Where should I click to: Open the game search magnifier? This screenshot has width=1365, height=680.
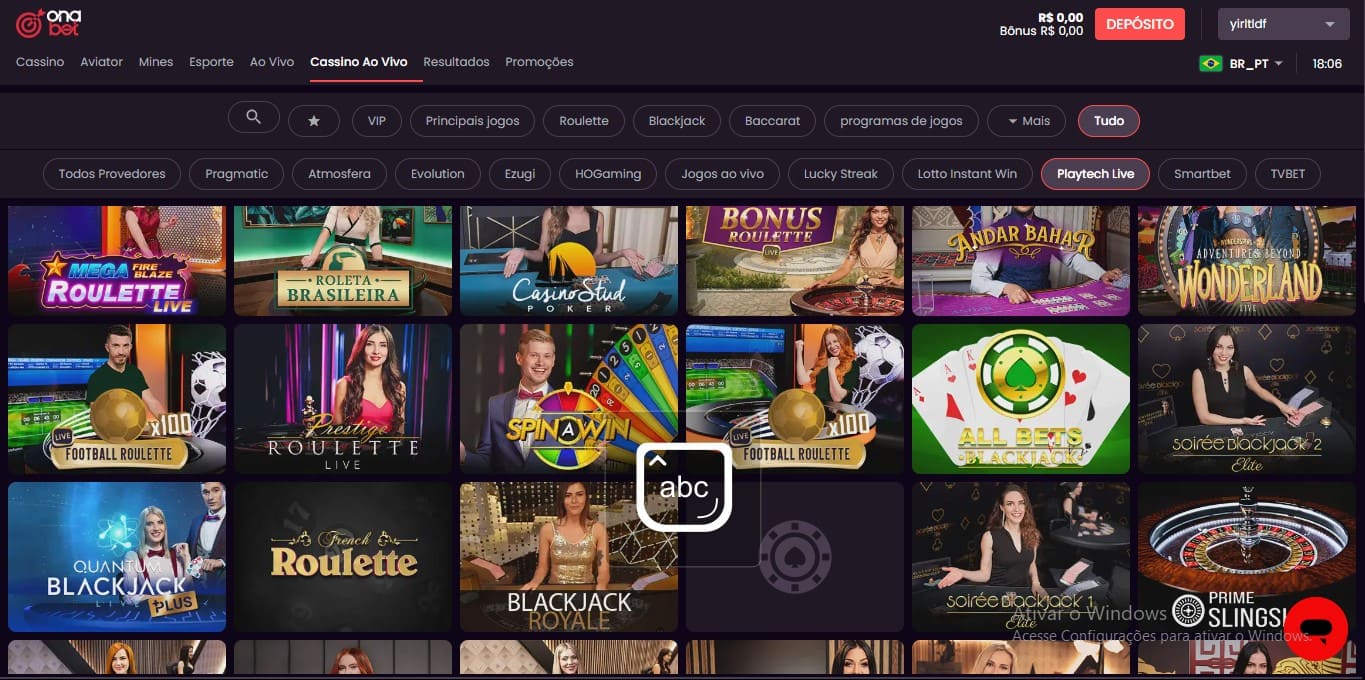[254, 118]
